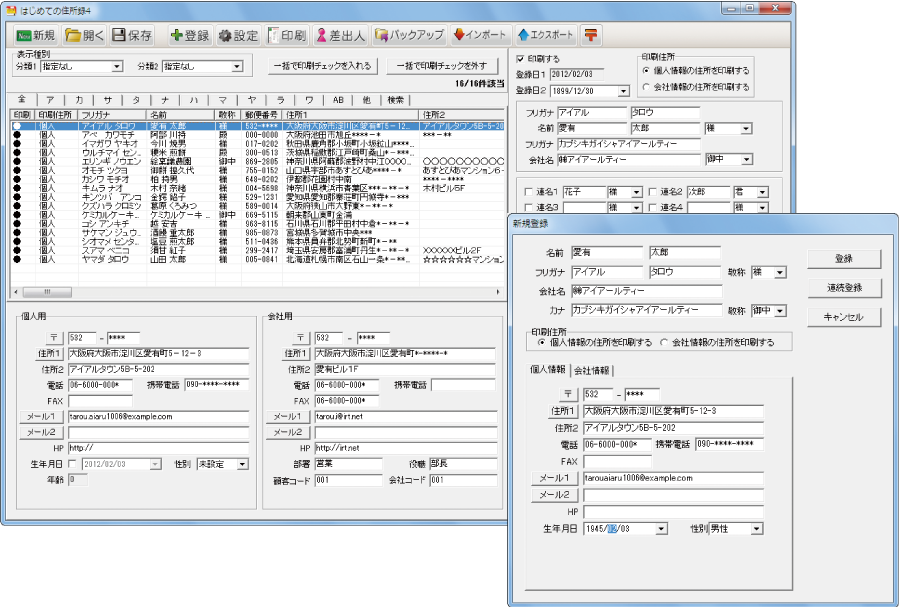Click the バックアップ (Backup) toolbar icon
The image size is (899, 607).
pos(408,35)
